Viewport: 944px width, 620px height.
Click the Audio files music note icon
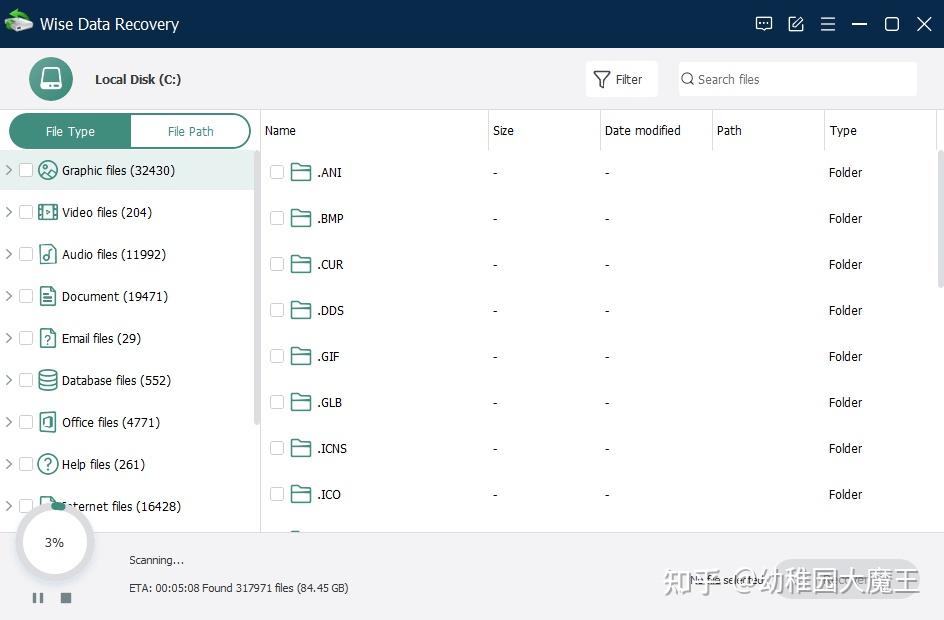point(48,254)
